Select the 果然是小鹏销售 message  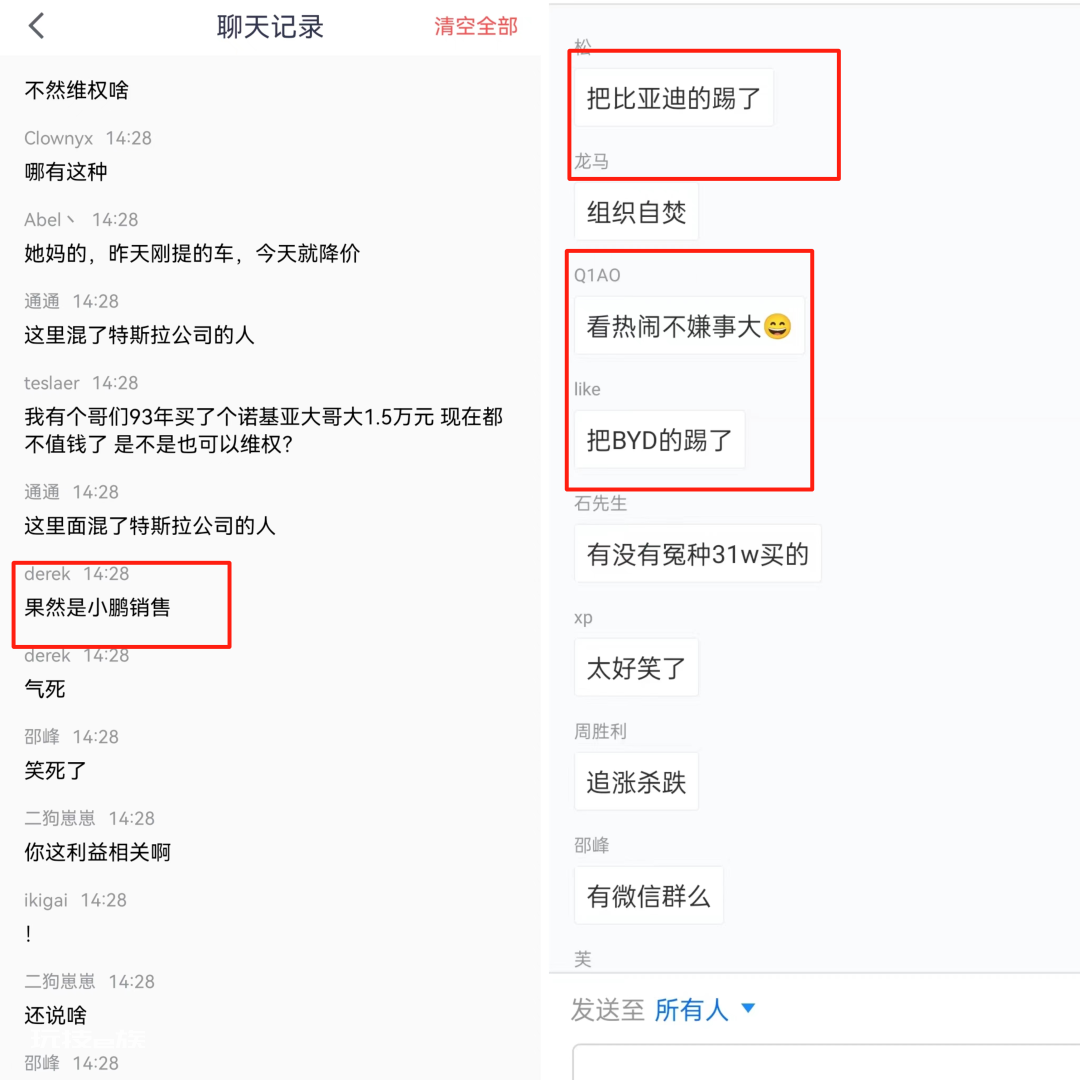[97, 607]
